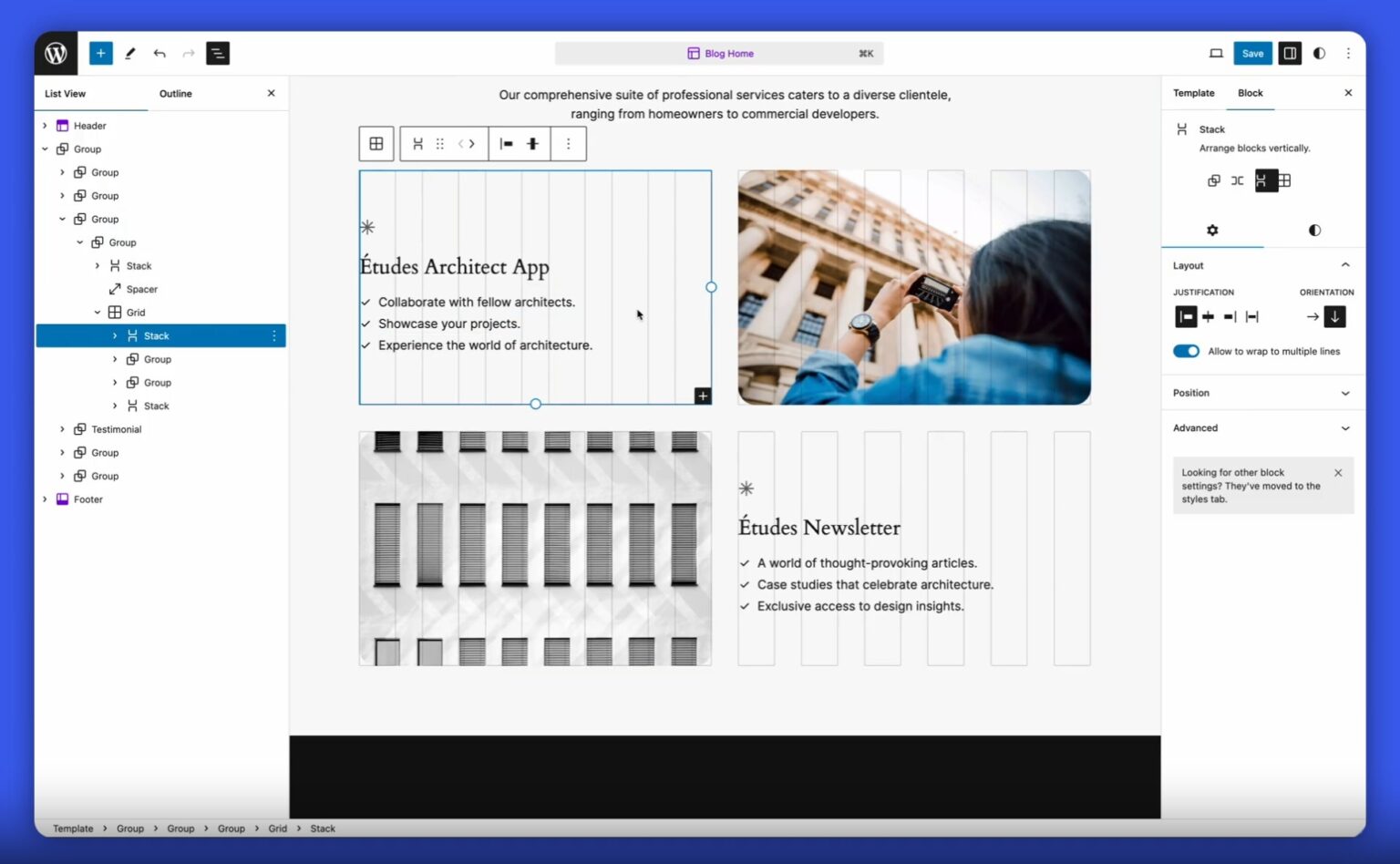Click the WordPress logo icon

click(57, 54)
